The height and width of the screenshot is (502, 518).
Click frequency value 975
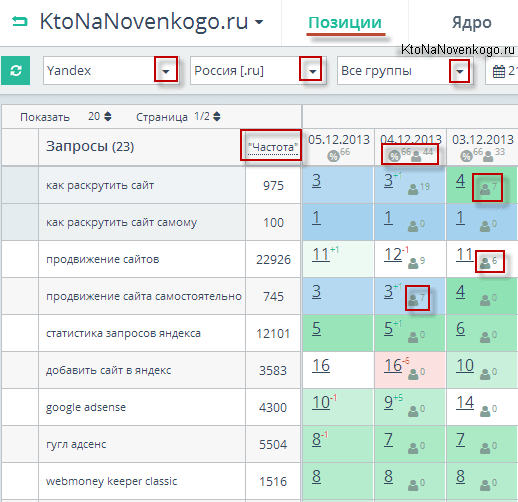click(273, 186)
